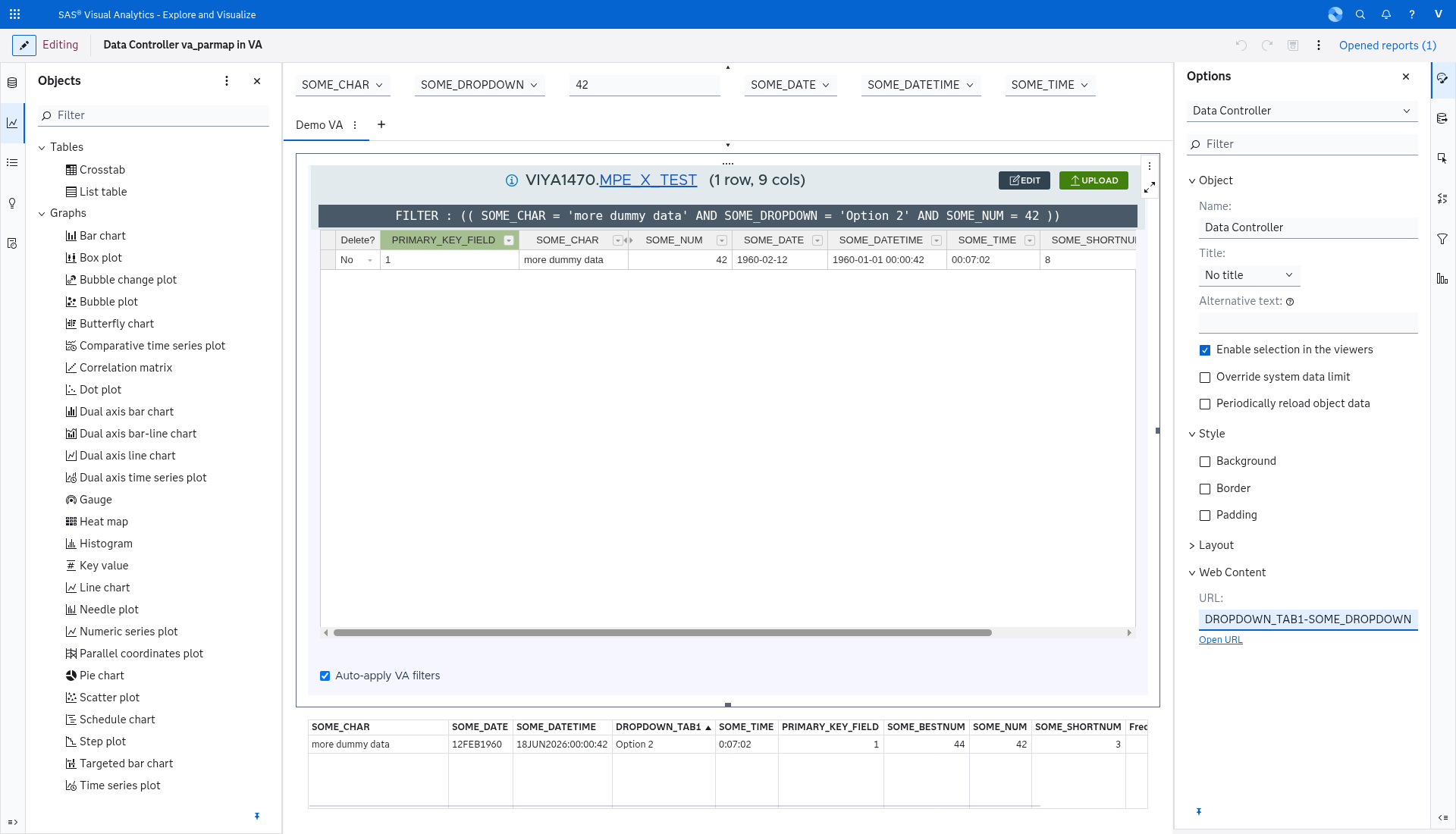Add a new page tab
The height and width of the screenshot is (834, 1456).
pos(381,124)
